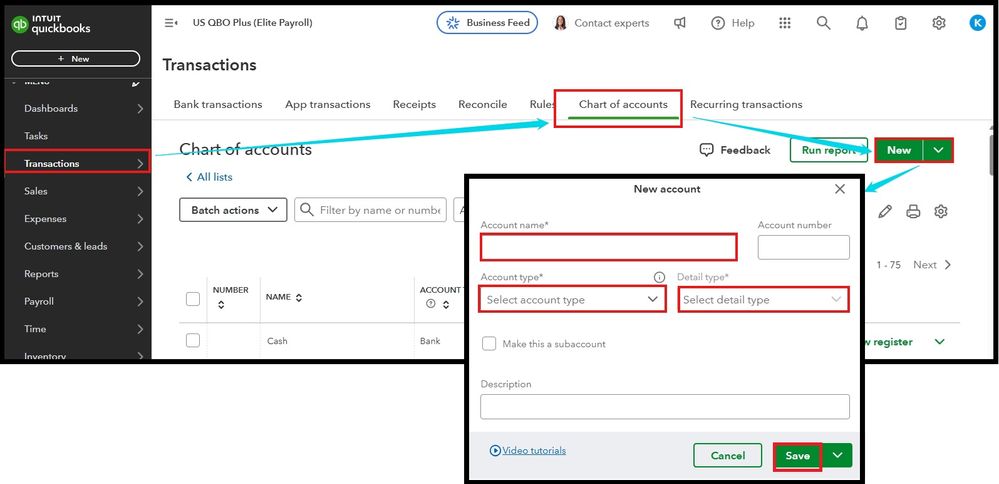Image resolution: width=999 pixels, height=484 pixels.
Task: Go back to All lists
Action: coord(209,177)
